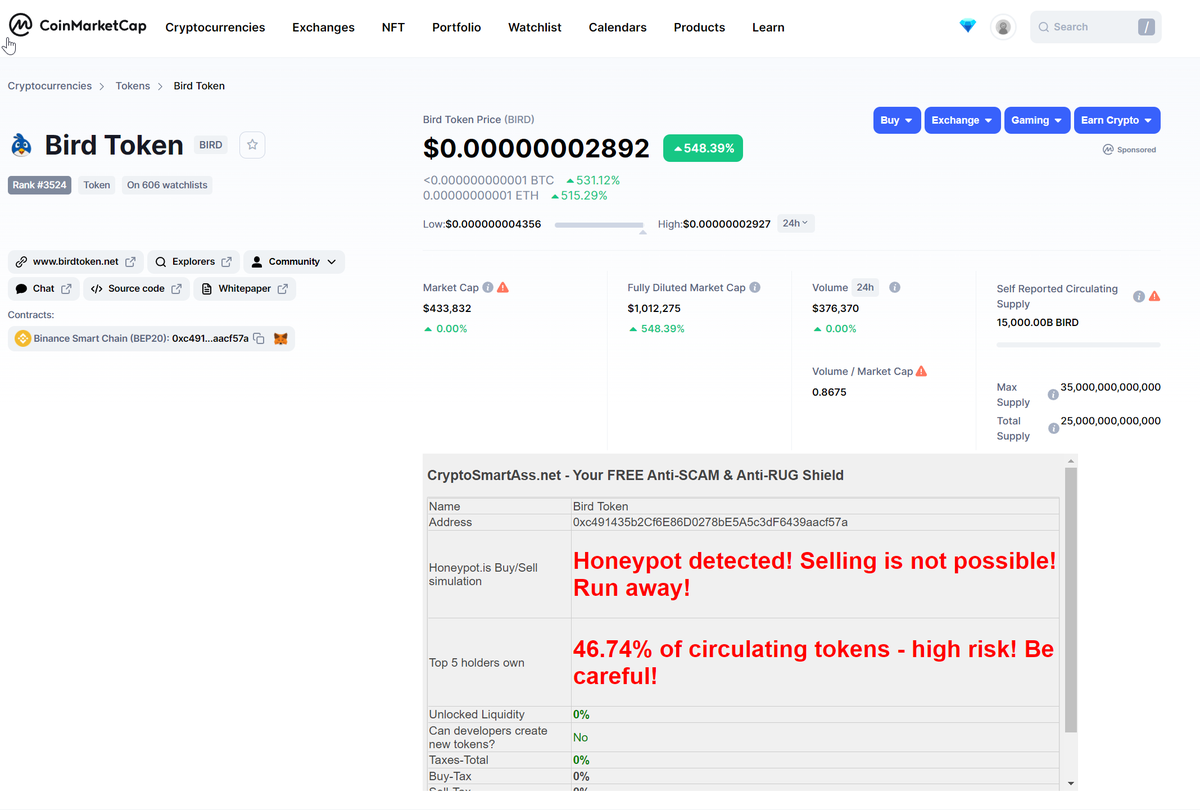
Task: Add Bird Token to watchlist star
Action: coord(252,145)
